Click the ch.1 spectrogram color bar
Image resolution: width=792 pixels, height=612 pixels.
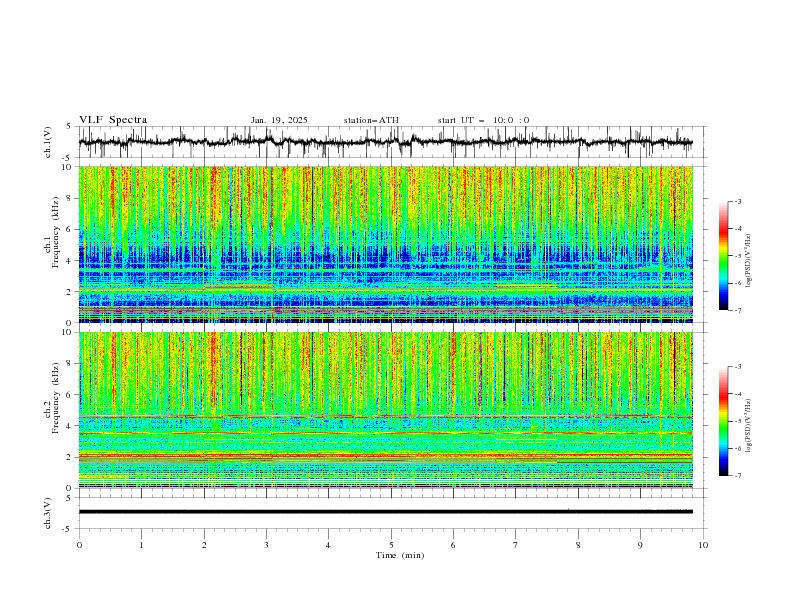(723, 256)
